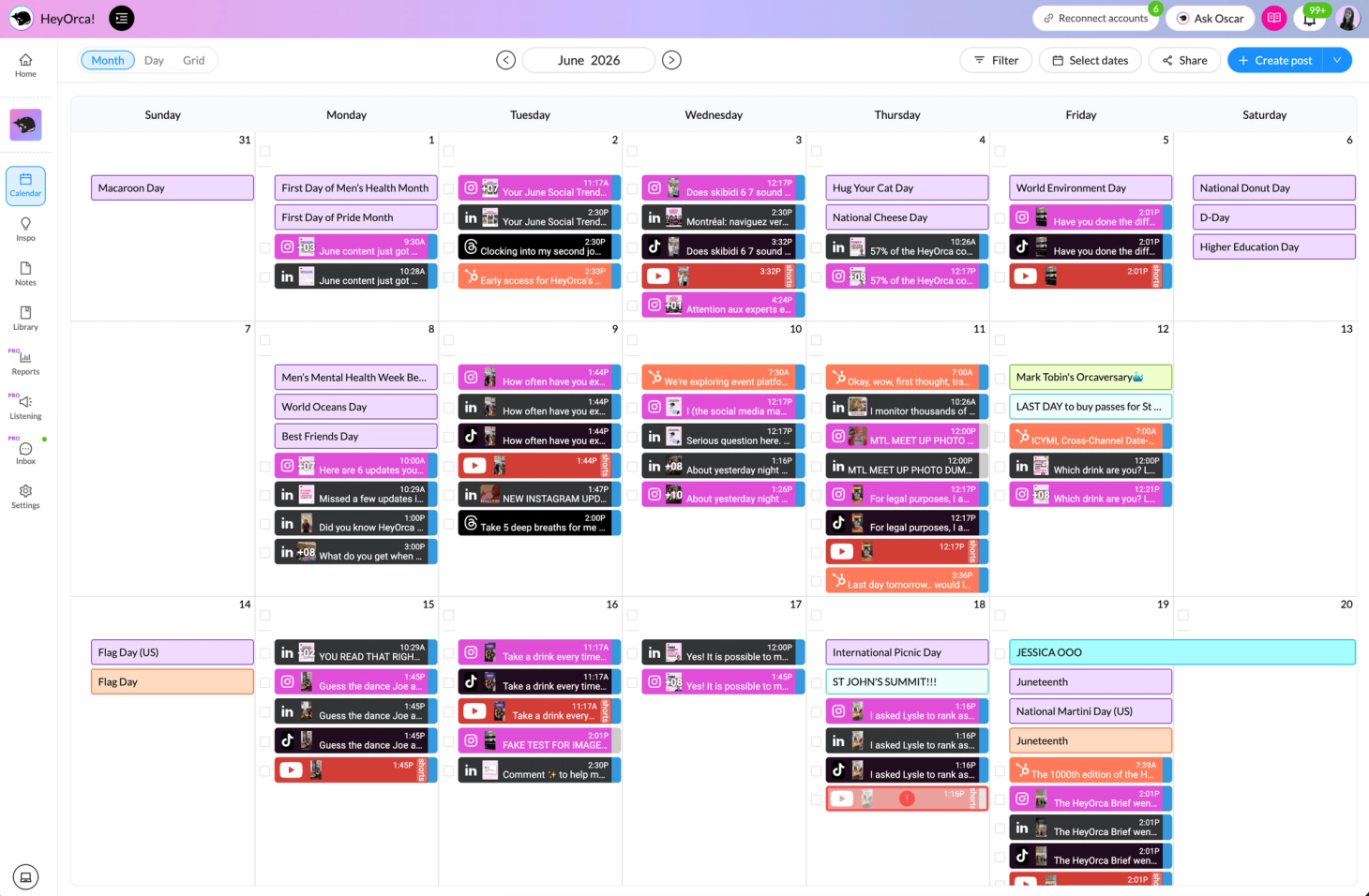This screenshot has width=1369, height=896.
Task: Click Reconnect accounts button
Action: pos(1094,18)
